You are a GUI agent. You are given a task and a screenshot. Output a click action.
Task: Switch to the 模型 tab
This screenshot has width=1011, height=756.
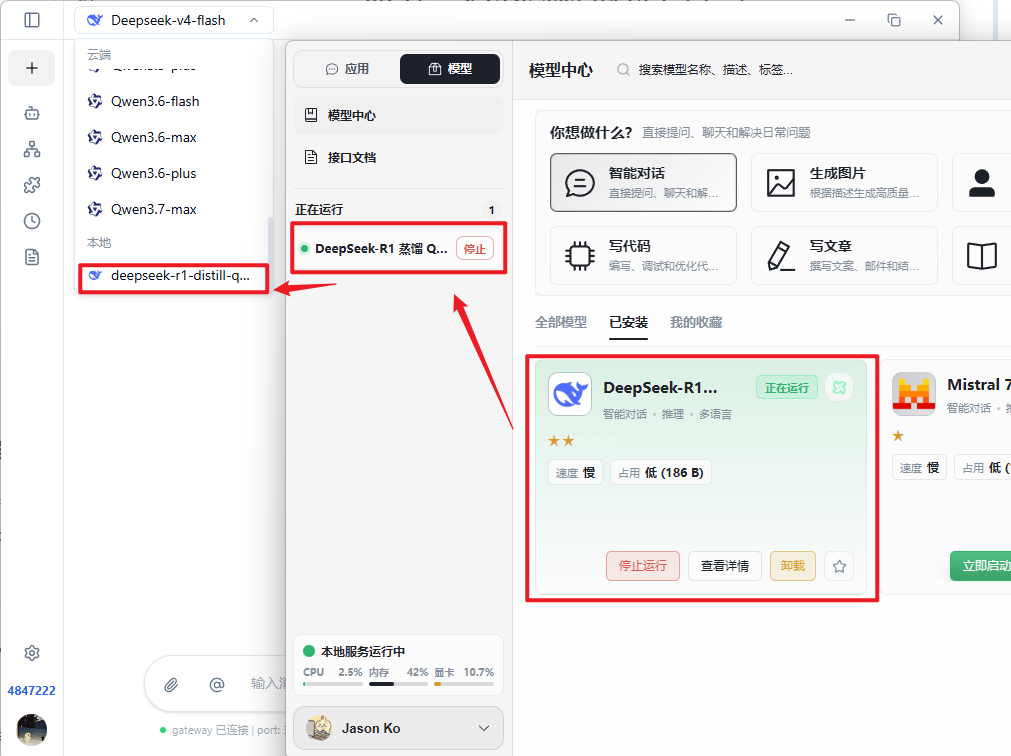click(450, 69)
